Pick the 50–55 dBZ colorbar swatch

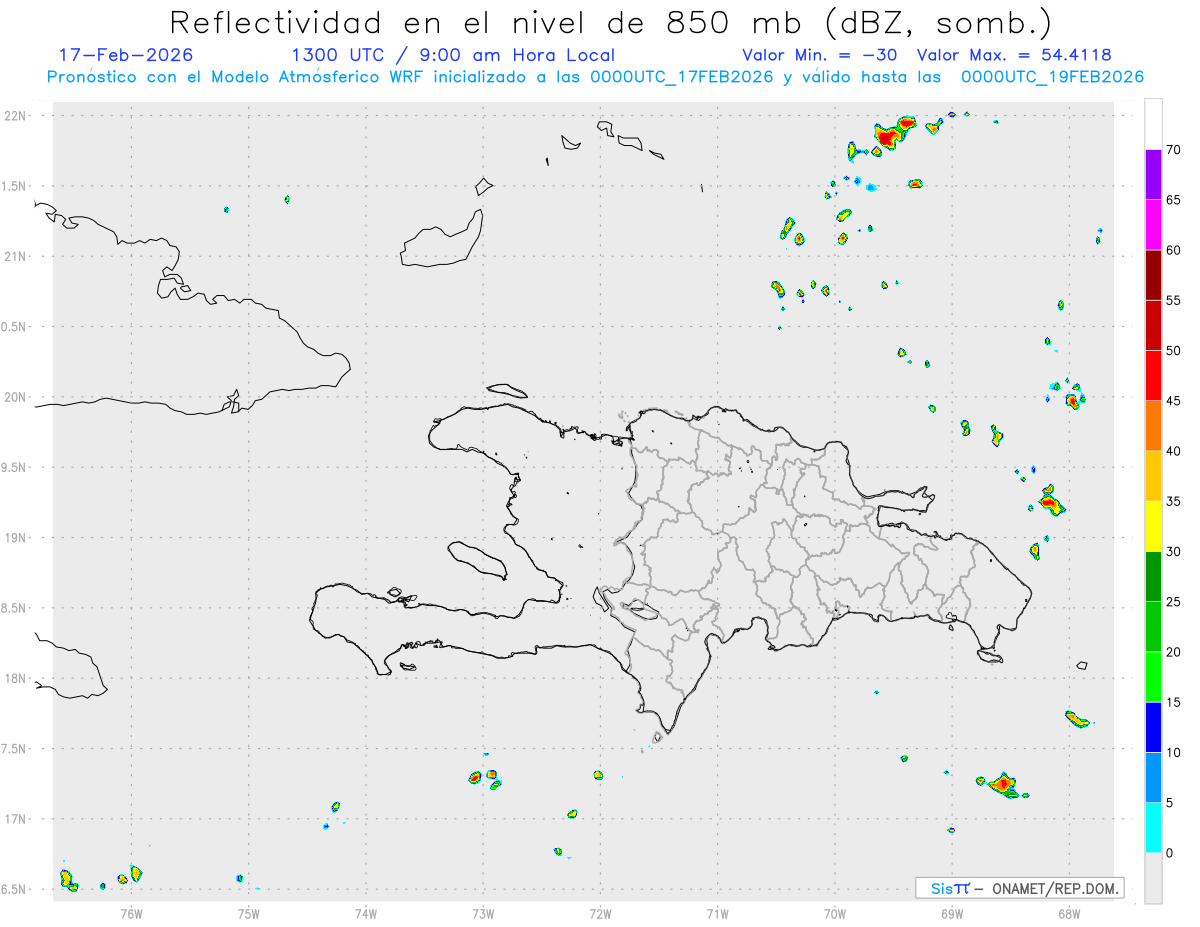coord(1153,325)
